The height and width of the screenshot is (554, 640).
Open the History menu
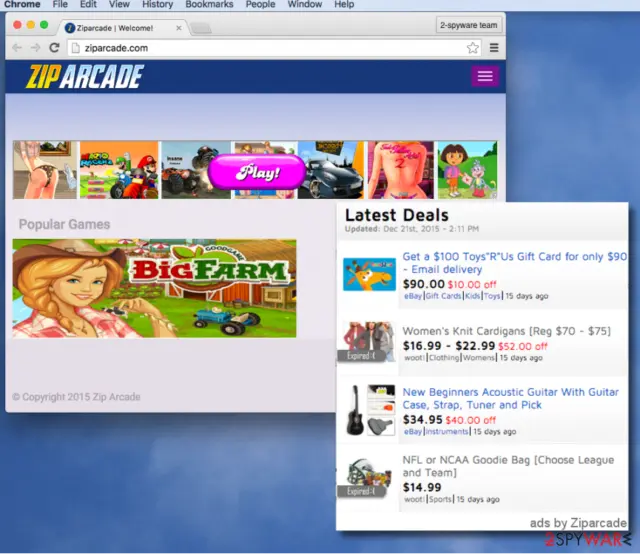tap(158, 4)
